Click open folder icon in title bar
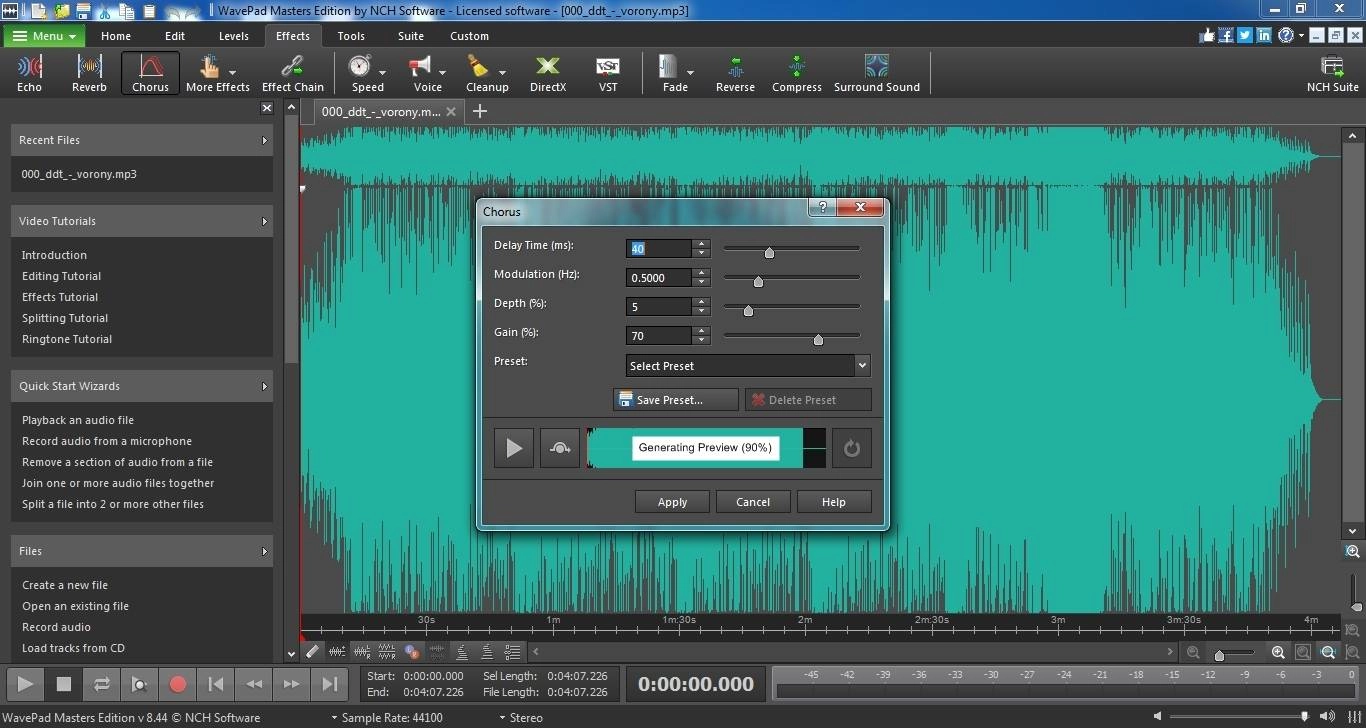1366x728 pixels. click(62, 11)
